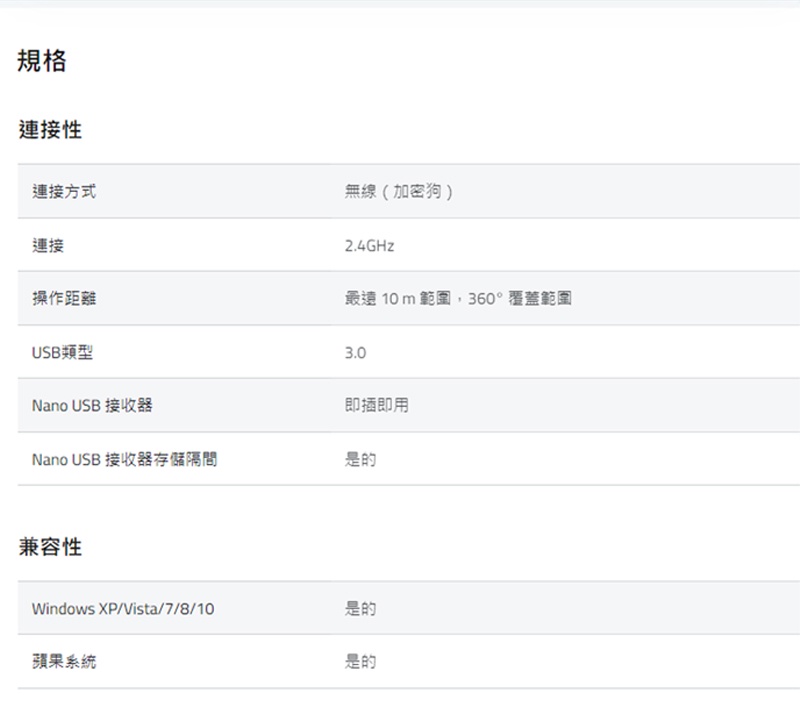The width and height of the screenshot is (800, 717).
Task: Select 是的 in the 蘋果系統 row
Action: [x=360, y=662]
